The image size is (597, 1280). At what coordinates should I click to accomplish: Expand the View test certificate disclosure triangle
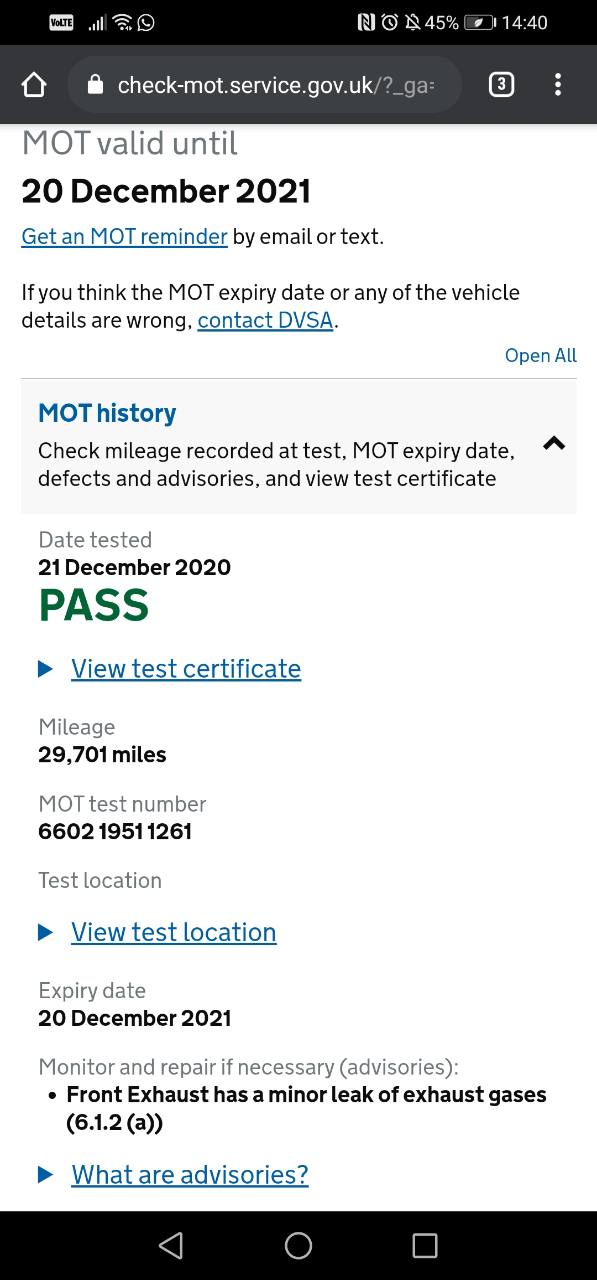(45, 669)
